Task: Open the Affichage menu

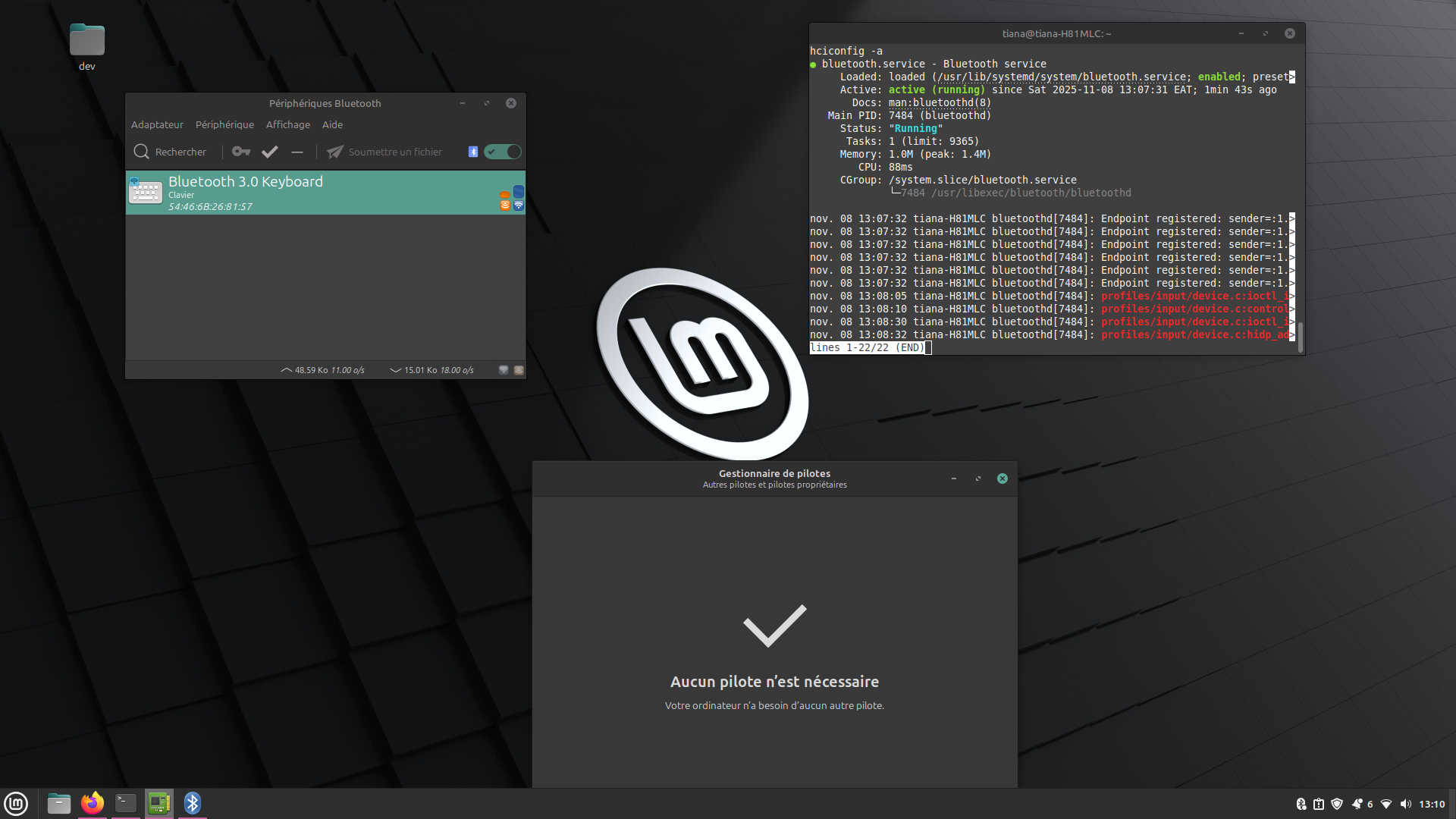Action: coord(287,124)
